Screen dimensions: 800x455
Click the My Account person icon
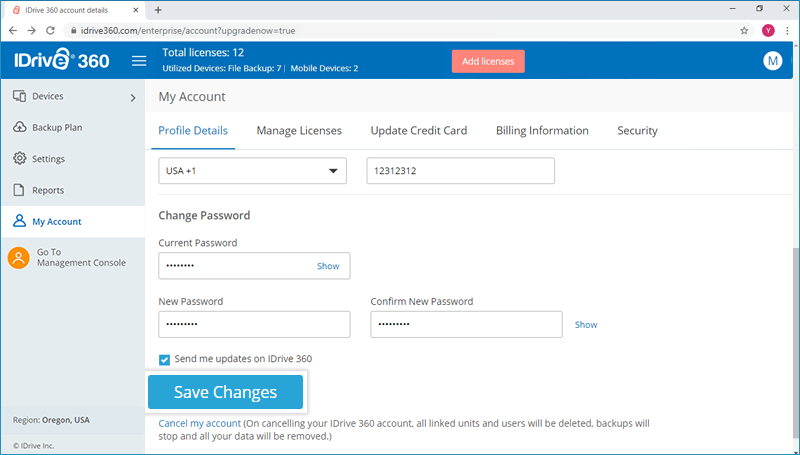[x=19, y=221]
